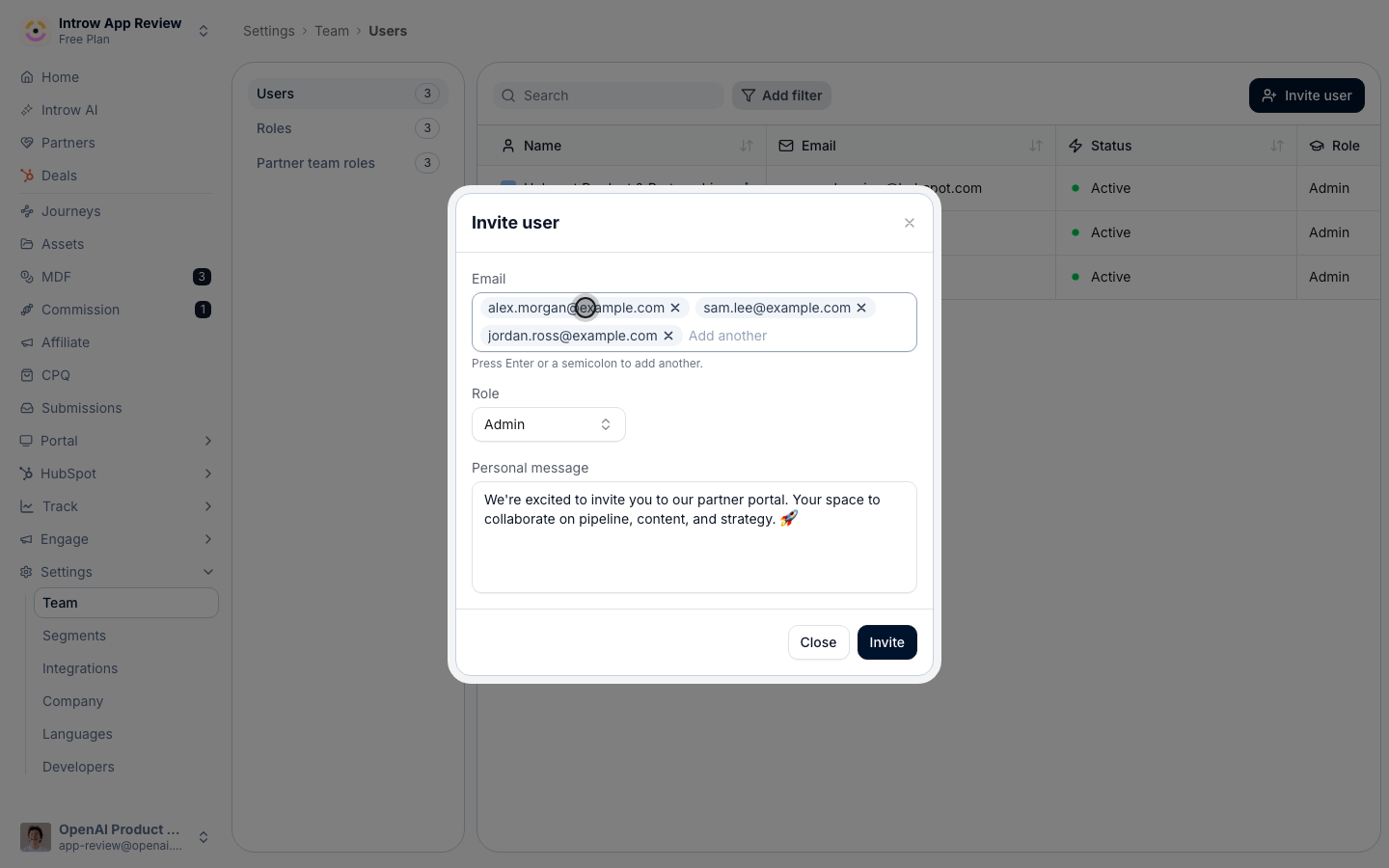
Task: Select the Users tab
Action: click(x=348, y=94)
